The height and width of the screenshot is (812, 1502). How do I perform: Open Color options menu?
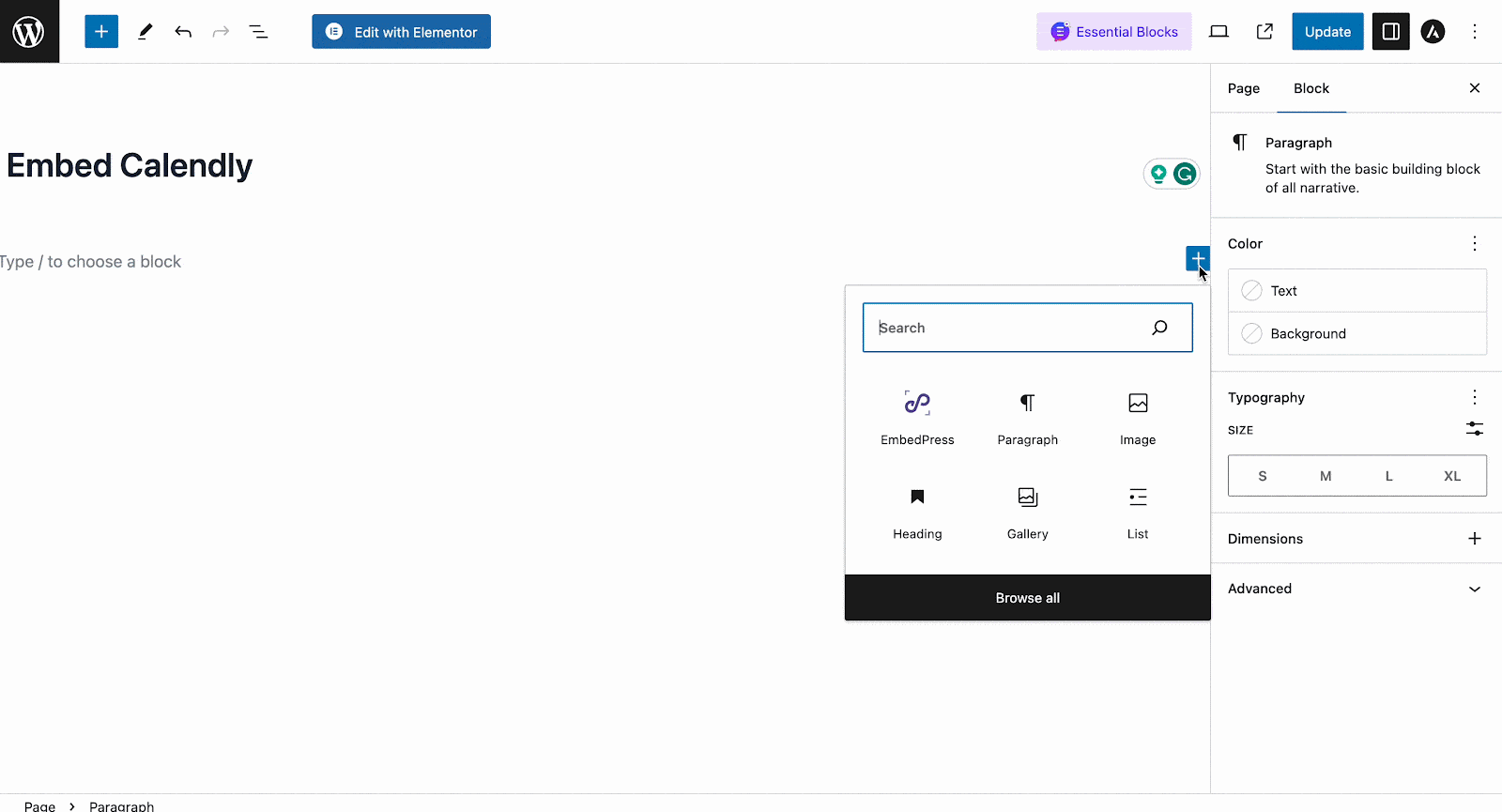pyautogui.click(x=1475, y=243)
